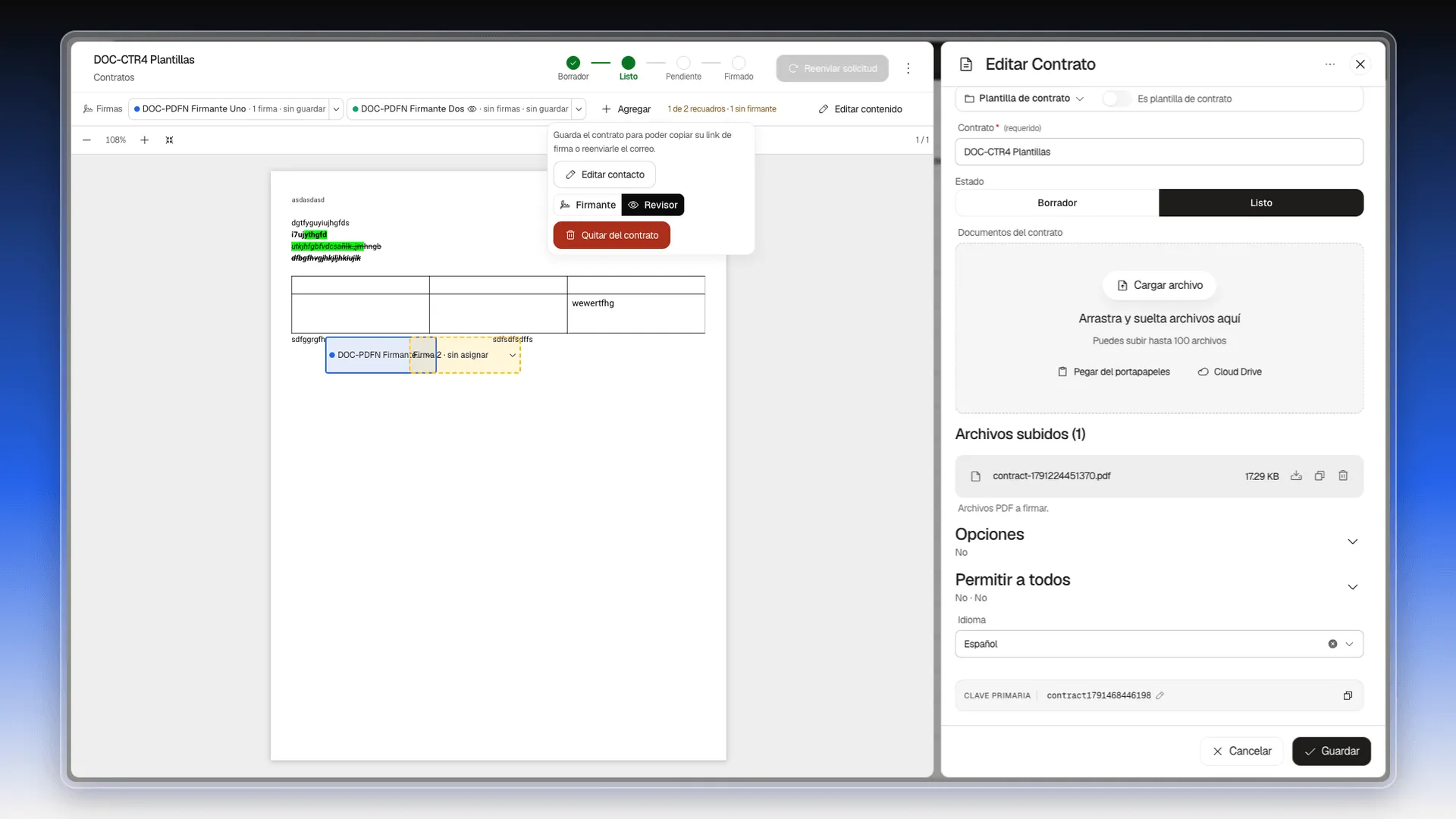Image resolution: width=1456 pixels, height=819 pixels.
Task: Zoom out with the minus icon
Action: pos(86,140)
